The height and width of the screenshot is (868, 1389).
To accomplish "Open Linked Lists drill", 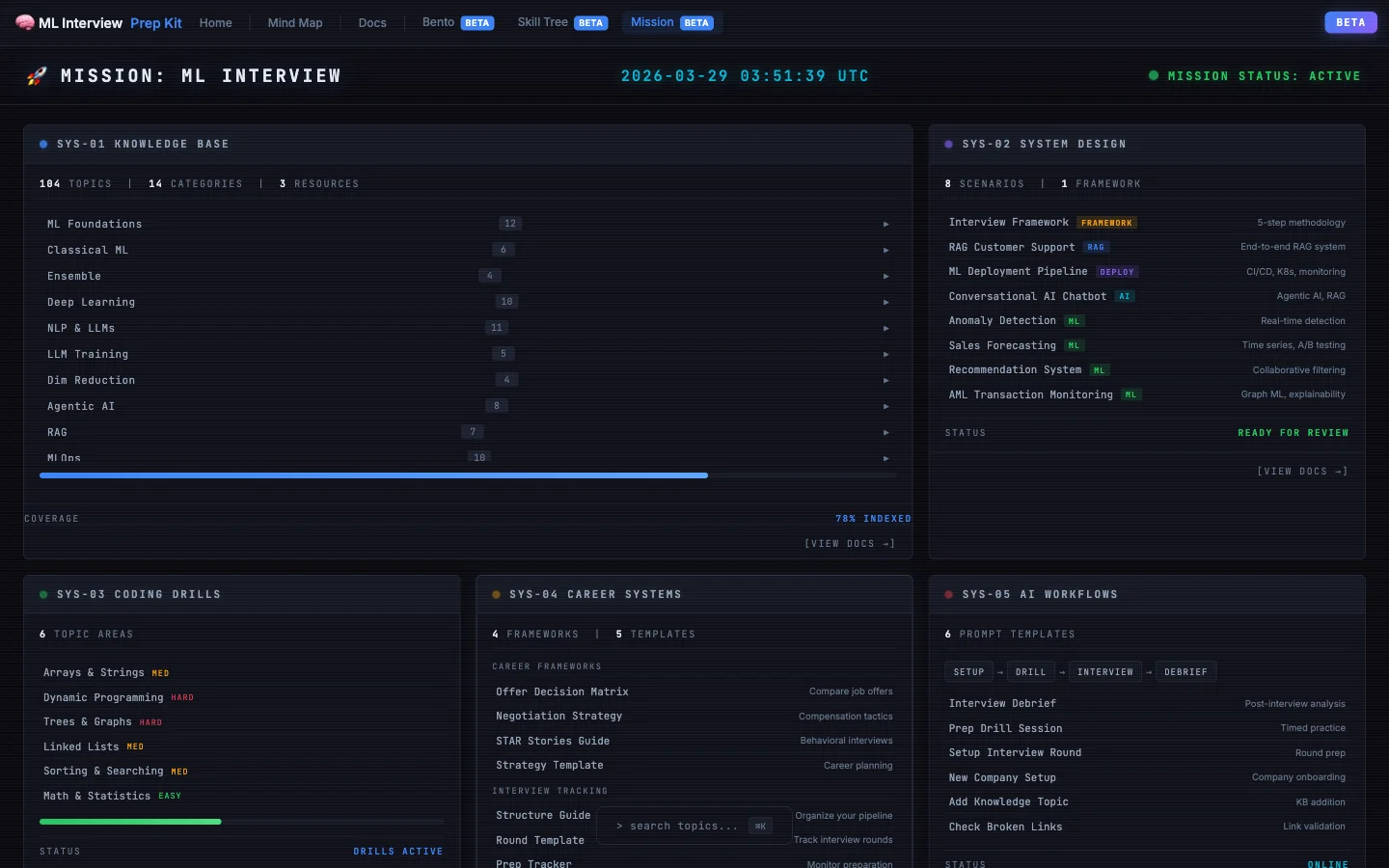I will pos(241,746).
